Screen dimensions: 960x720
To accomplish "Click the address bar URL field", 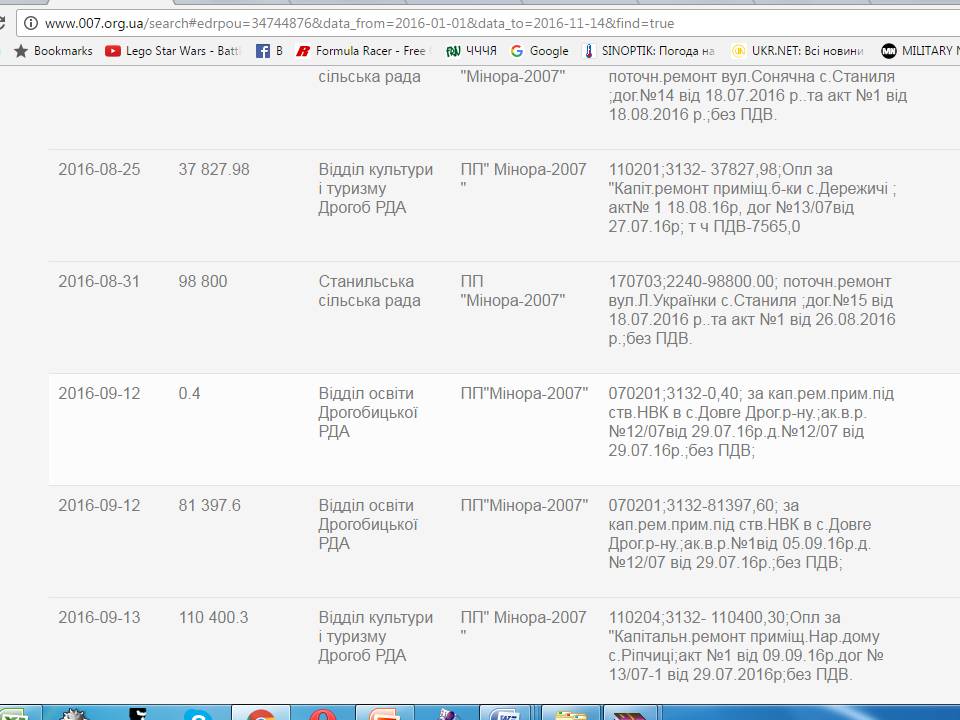I will (400, 23).
